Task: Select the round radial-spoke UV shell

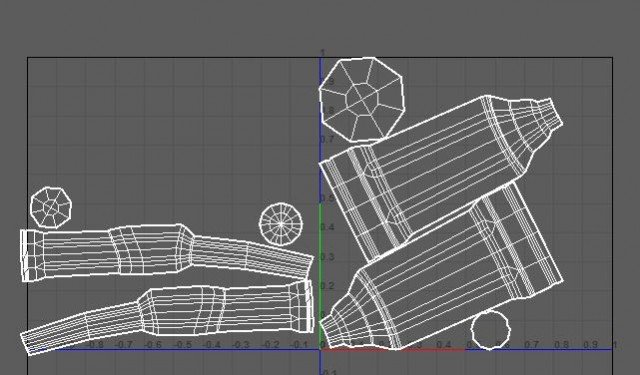Action: coord(281,224)
